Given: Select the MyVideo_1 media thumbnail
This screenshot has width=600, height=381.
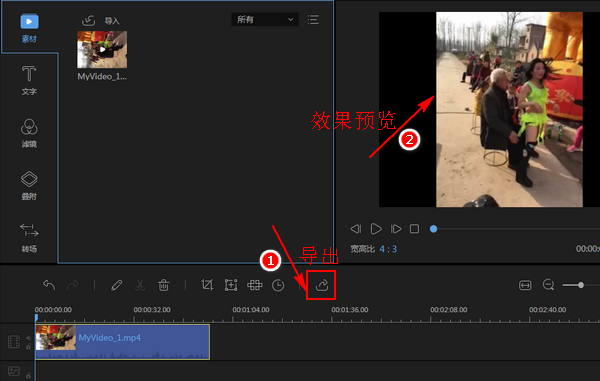Looking at the screenshot, I should coord(102,50).
